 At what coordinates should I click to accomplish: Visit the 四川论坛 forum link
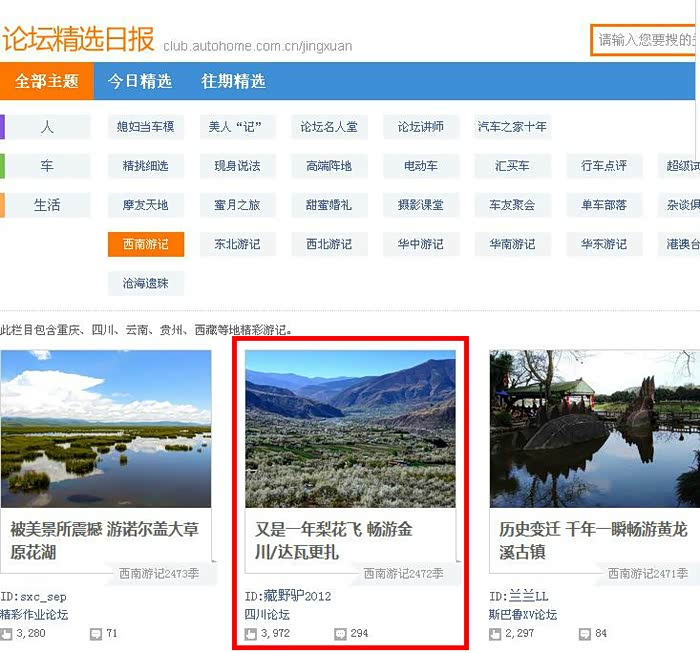click(x=267, y=615)
